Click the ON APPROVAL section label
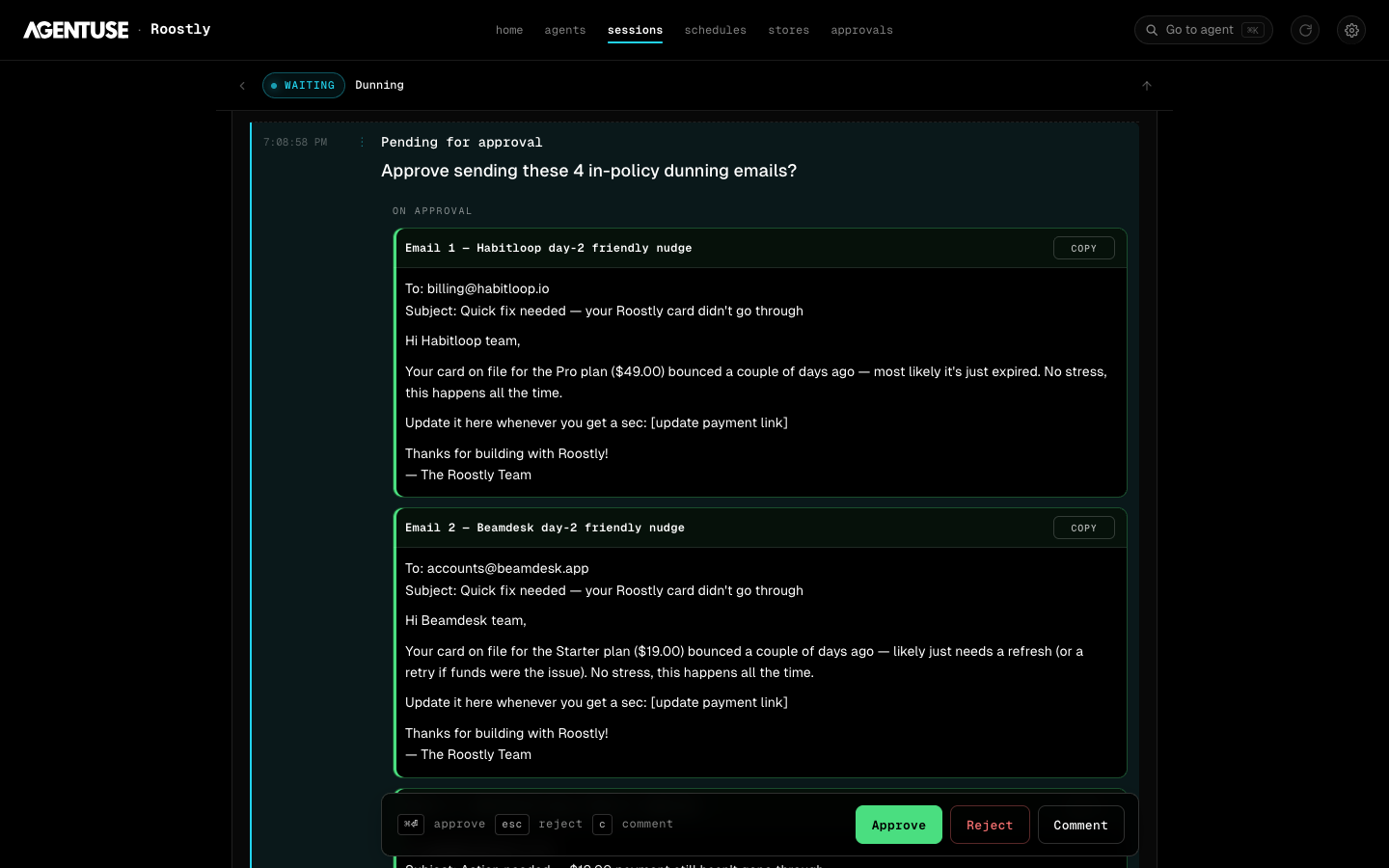Viewport: 1389px width, 868px height. (x=432, y=210)
